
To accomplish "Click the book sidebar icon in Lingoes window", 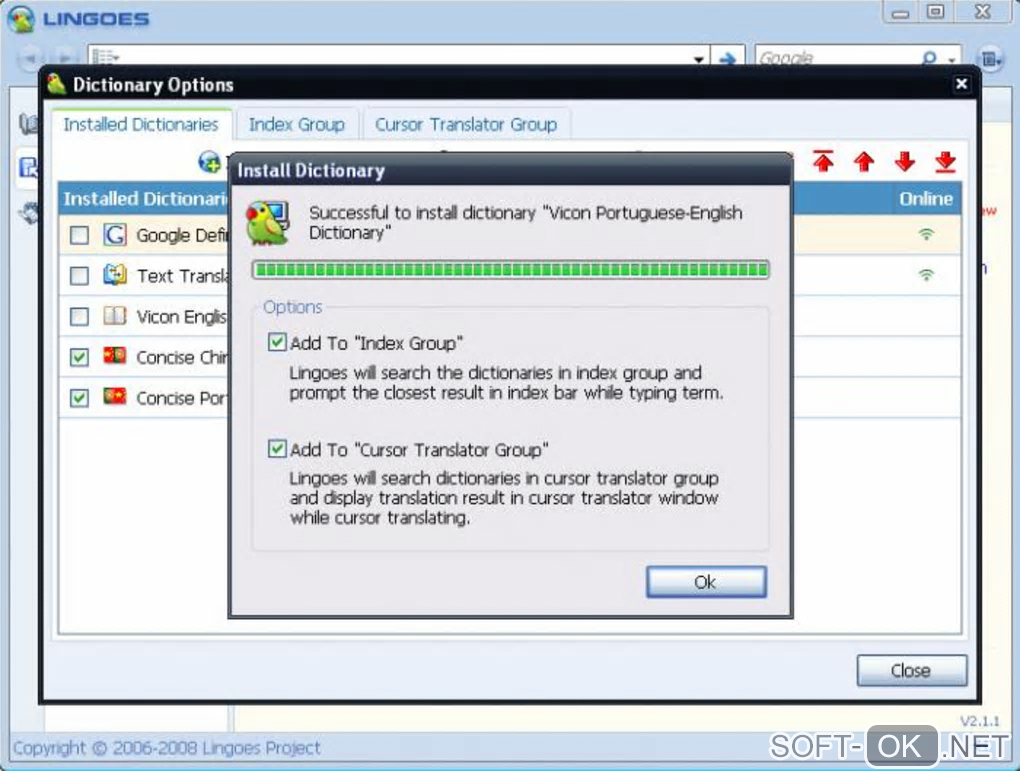I will 27,124.
